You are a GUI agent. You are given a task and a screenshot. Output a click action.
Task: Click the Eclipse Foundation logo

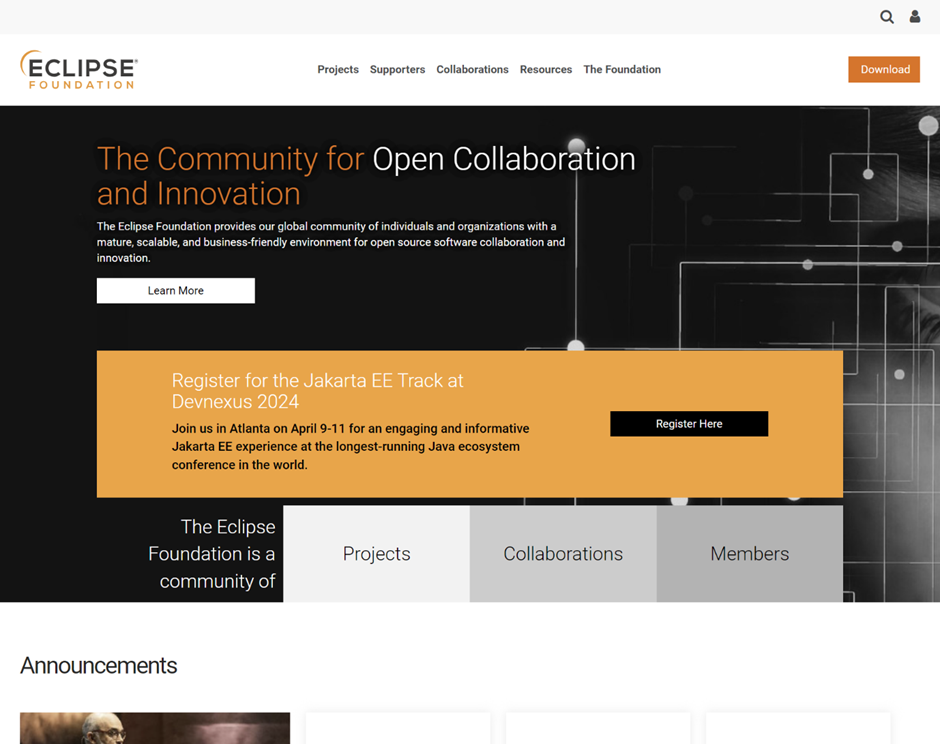coord(79,70)
